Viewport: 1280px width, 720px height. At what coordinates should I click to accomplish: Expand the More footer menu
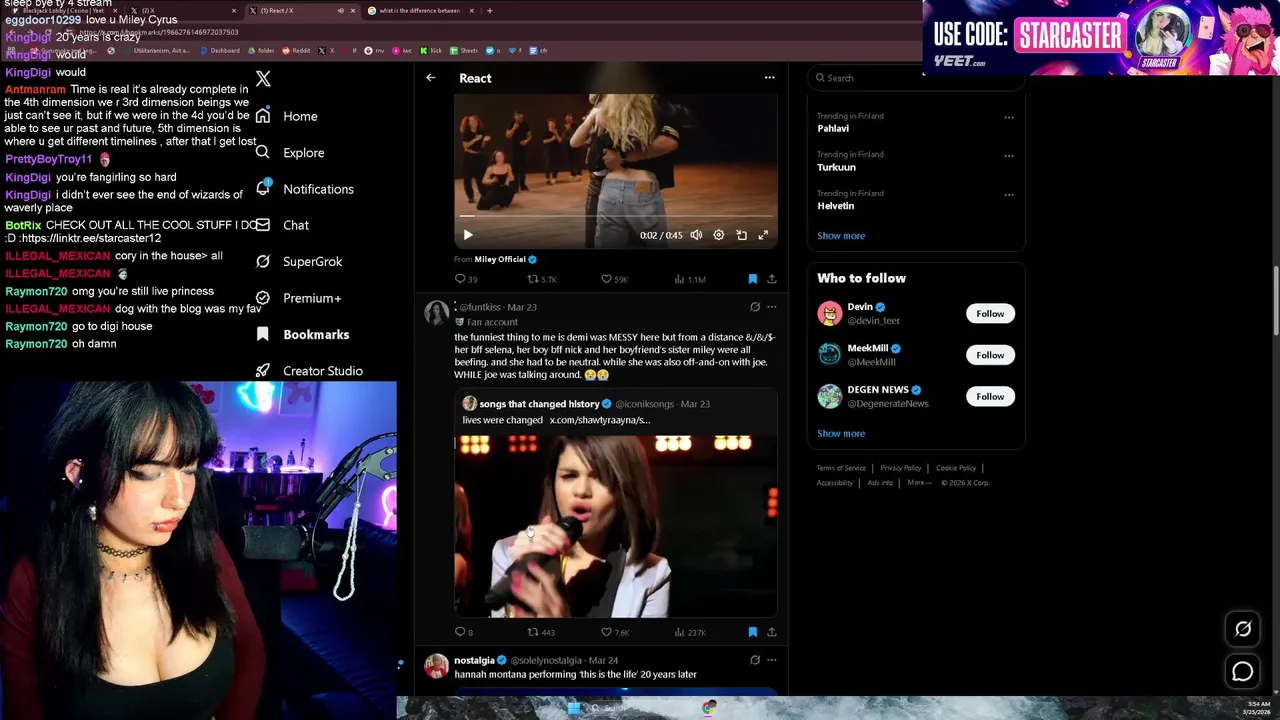919,483
